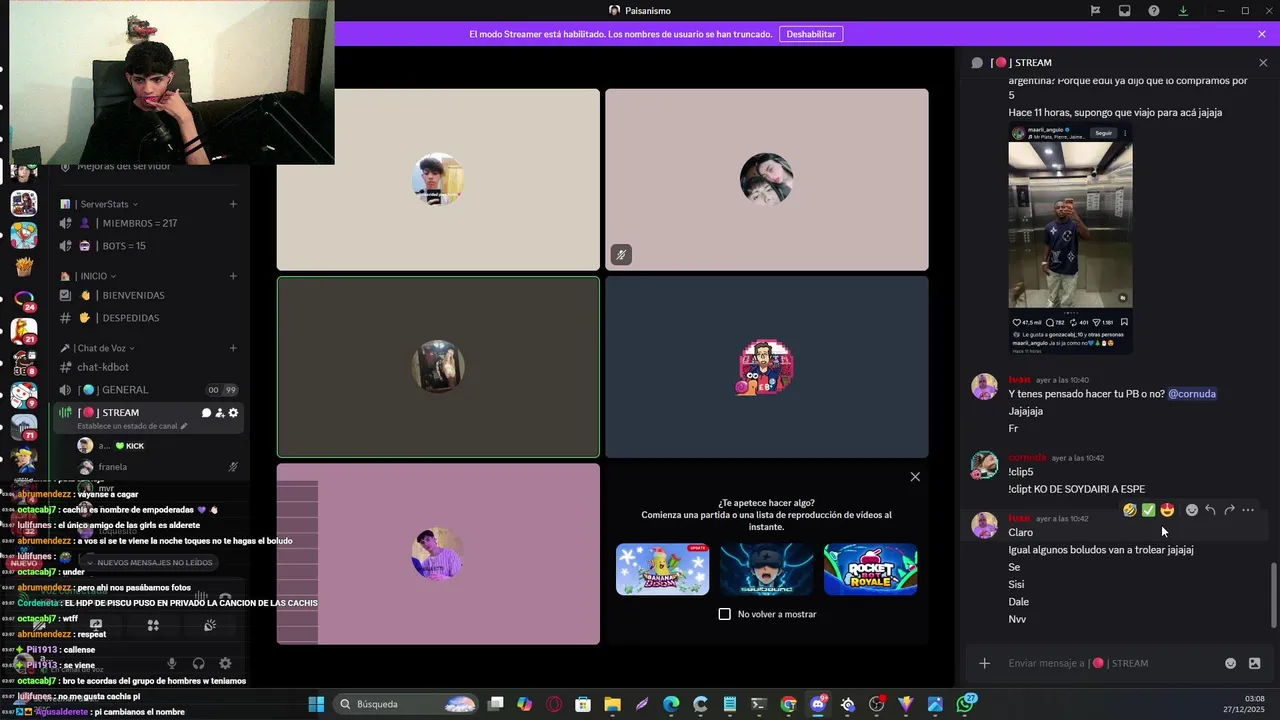Screen dimensions: 1280x720
Task: Close the Streamer mode purple banner
Action: pyautogui.click(x=1262, y=34)
